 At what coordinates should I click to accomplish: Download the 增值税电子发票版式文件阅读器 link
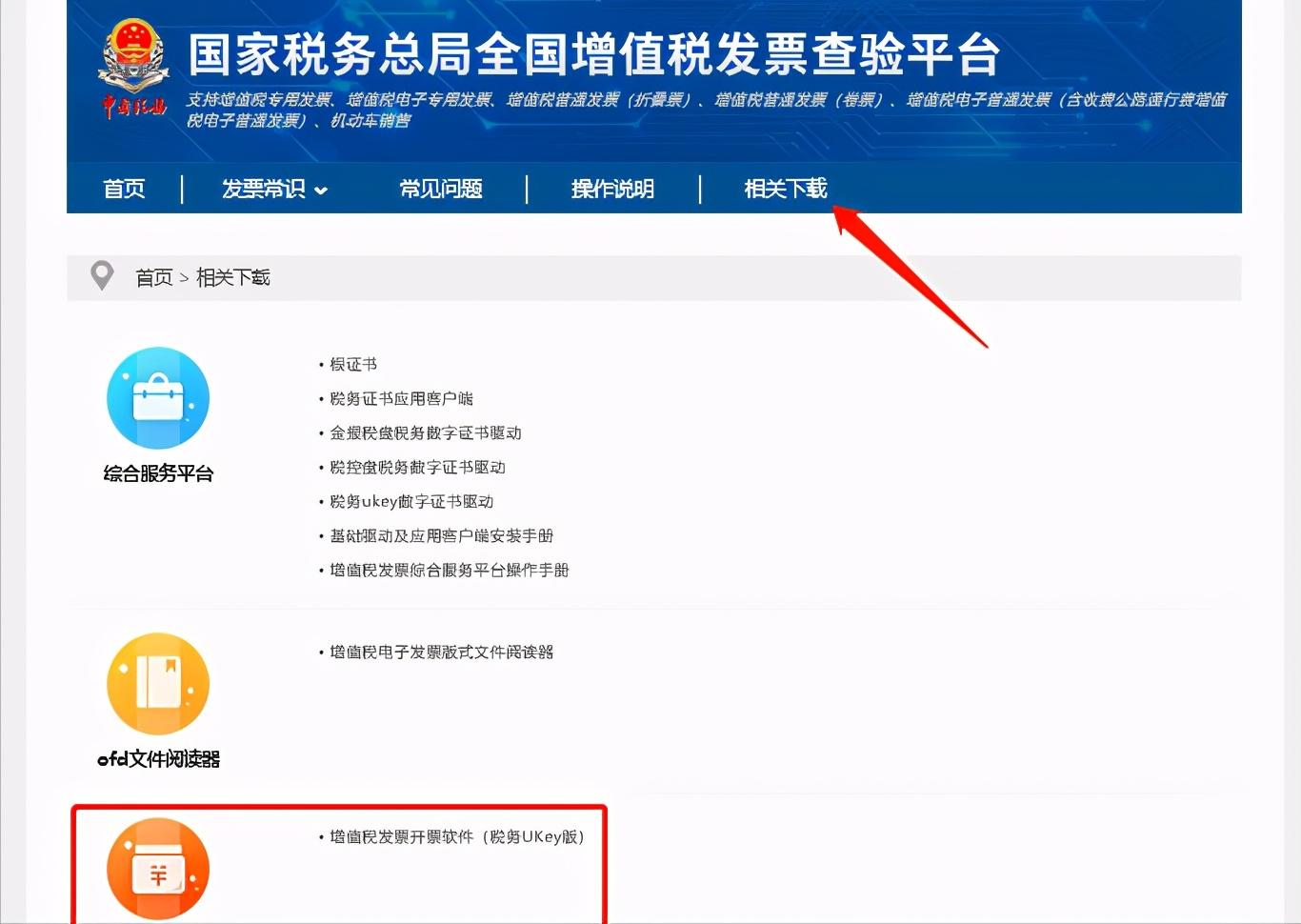click(x=441, y=652)
